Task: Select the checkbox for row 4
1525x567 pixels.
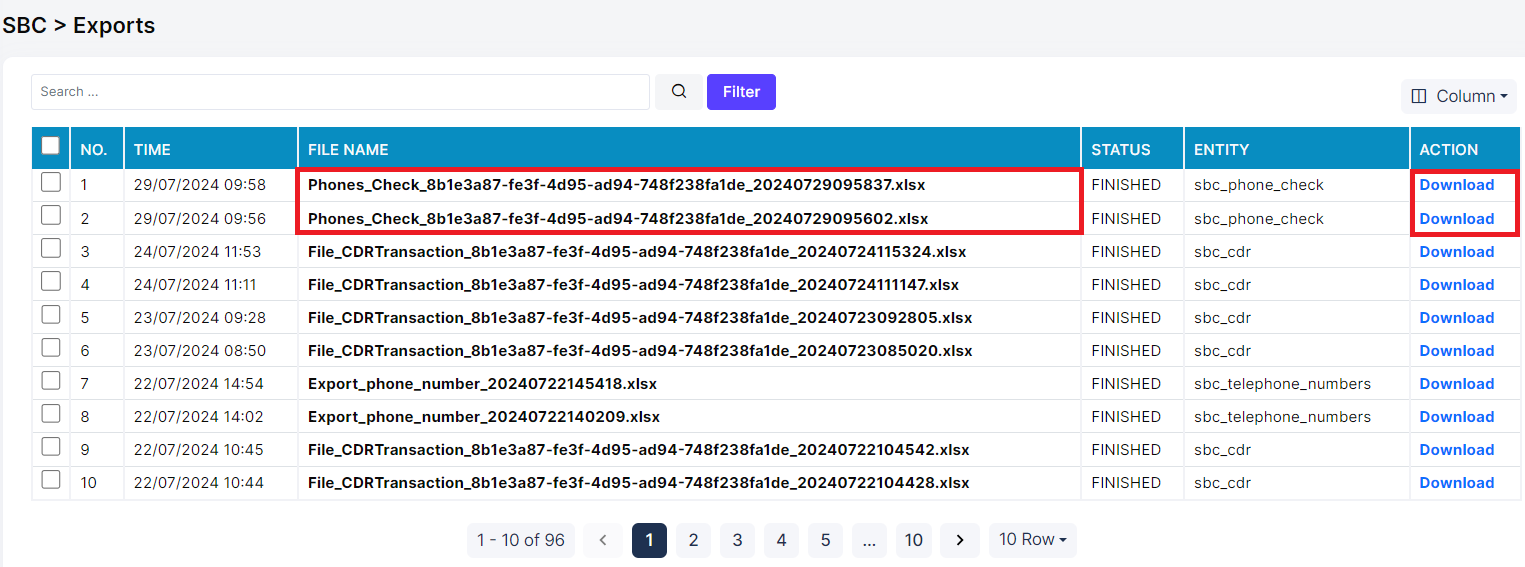Action: (50, 282)
